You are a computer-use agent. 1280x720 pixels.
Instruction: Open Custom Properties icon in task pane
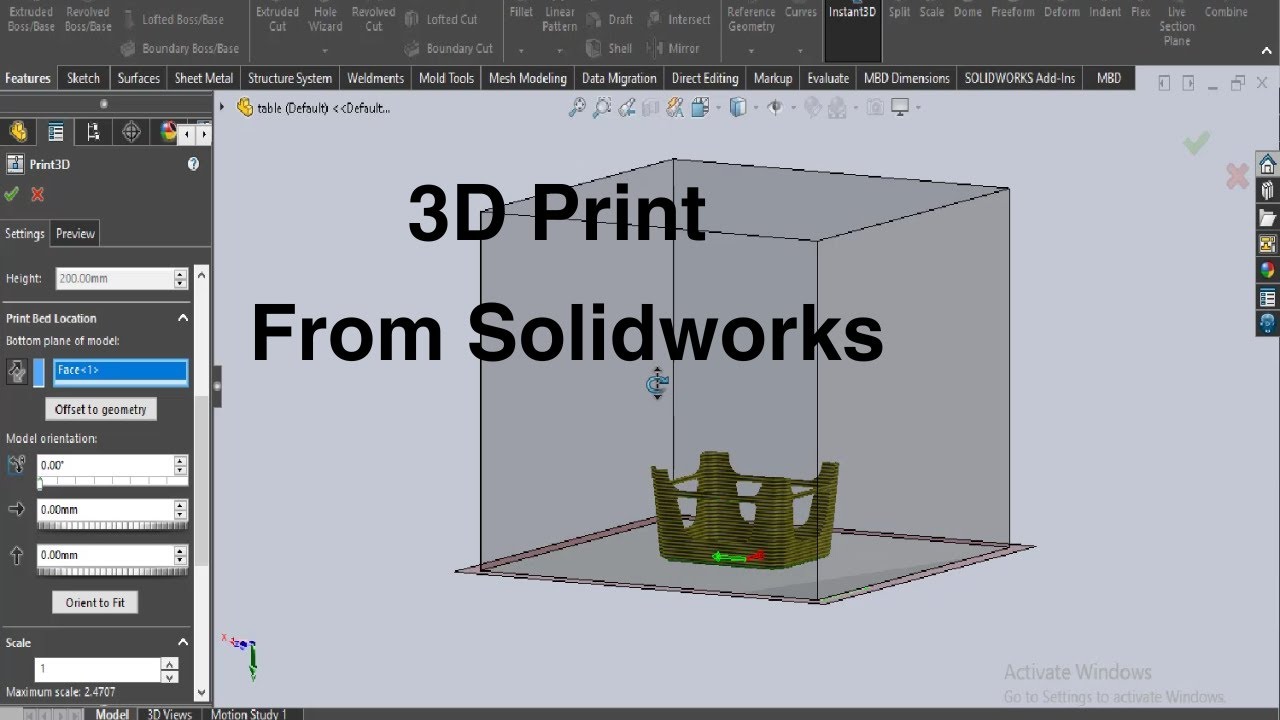[x=1267, y=297]
